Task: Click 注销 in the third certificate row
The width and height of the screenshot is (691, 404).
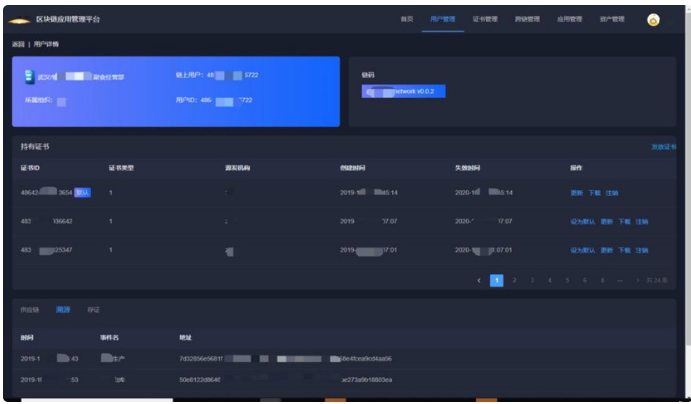Action: pyautogui.click(x=642, y=250)
